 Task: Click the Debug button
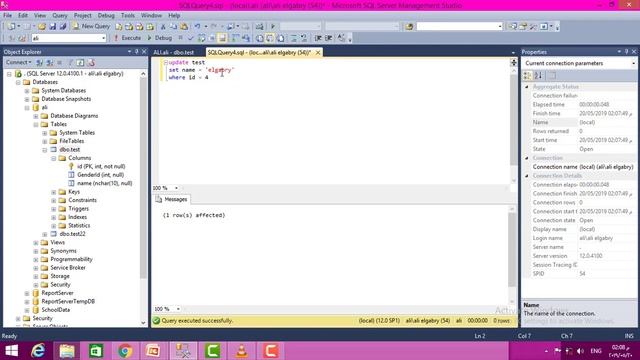pos(159,38)
